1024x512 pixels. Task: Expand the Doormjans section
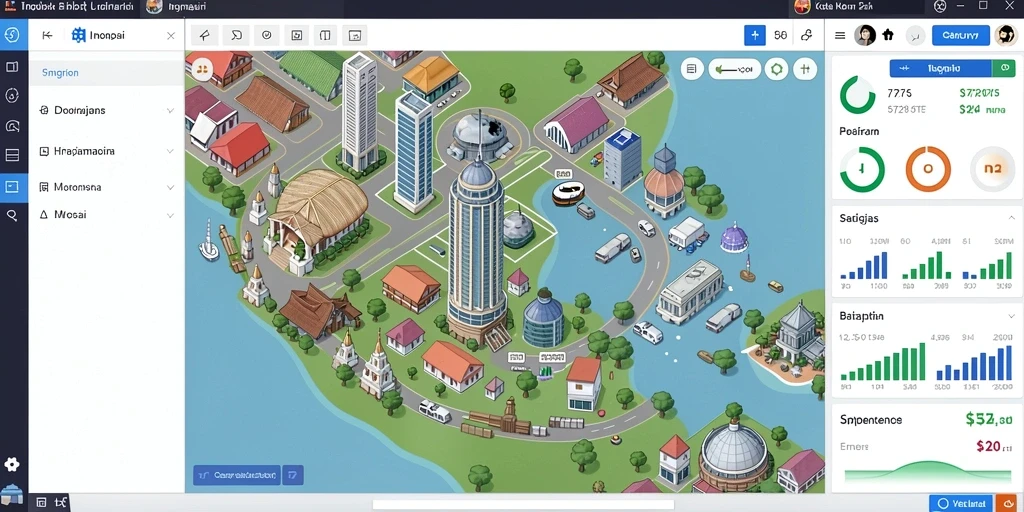[x=106, y=110]
